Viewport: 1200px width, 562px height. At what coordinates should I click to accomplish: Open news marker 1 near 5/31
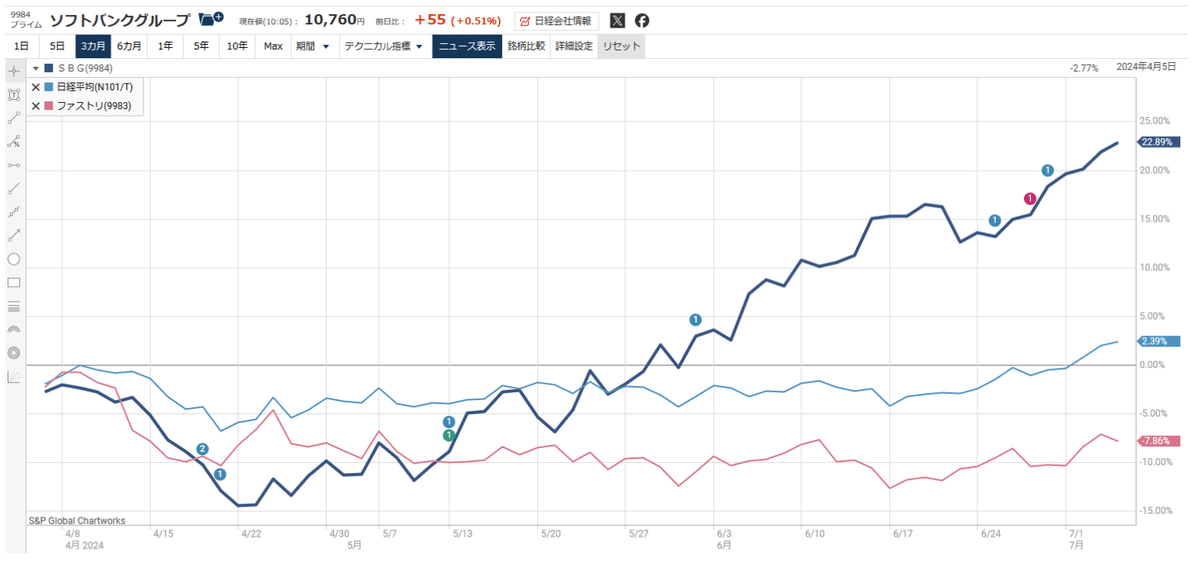click(x=696, y=320)
